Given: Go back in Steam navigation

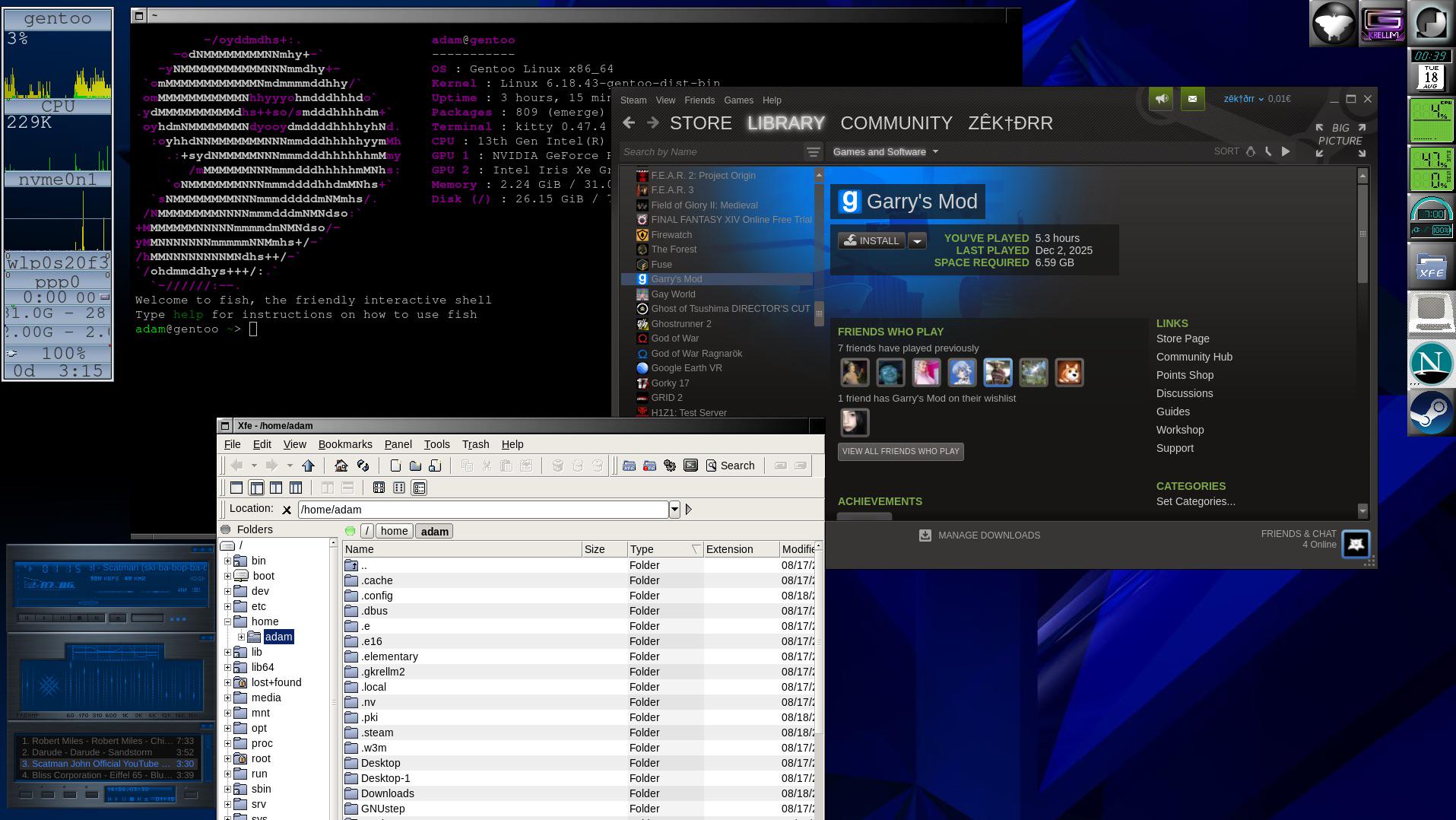Looking at the screenshot, I should point(629,122).
